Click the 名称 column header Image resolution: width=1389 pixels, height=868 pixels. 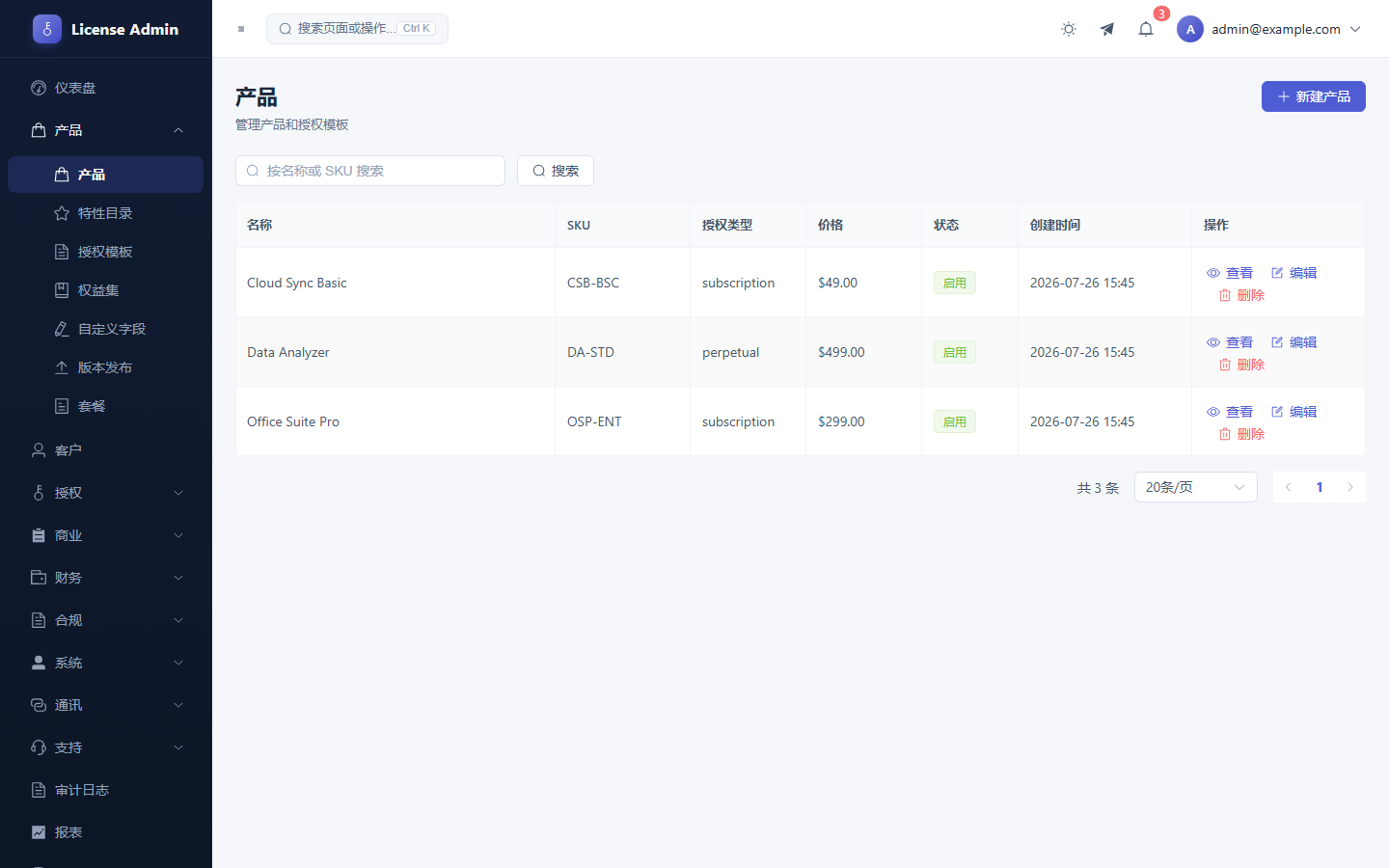coord(395,225)
